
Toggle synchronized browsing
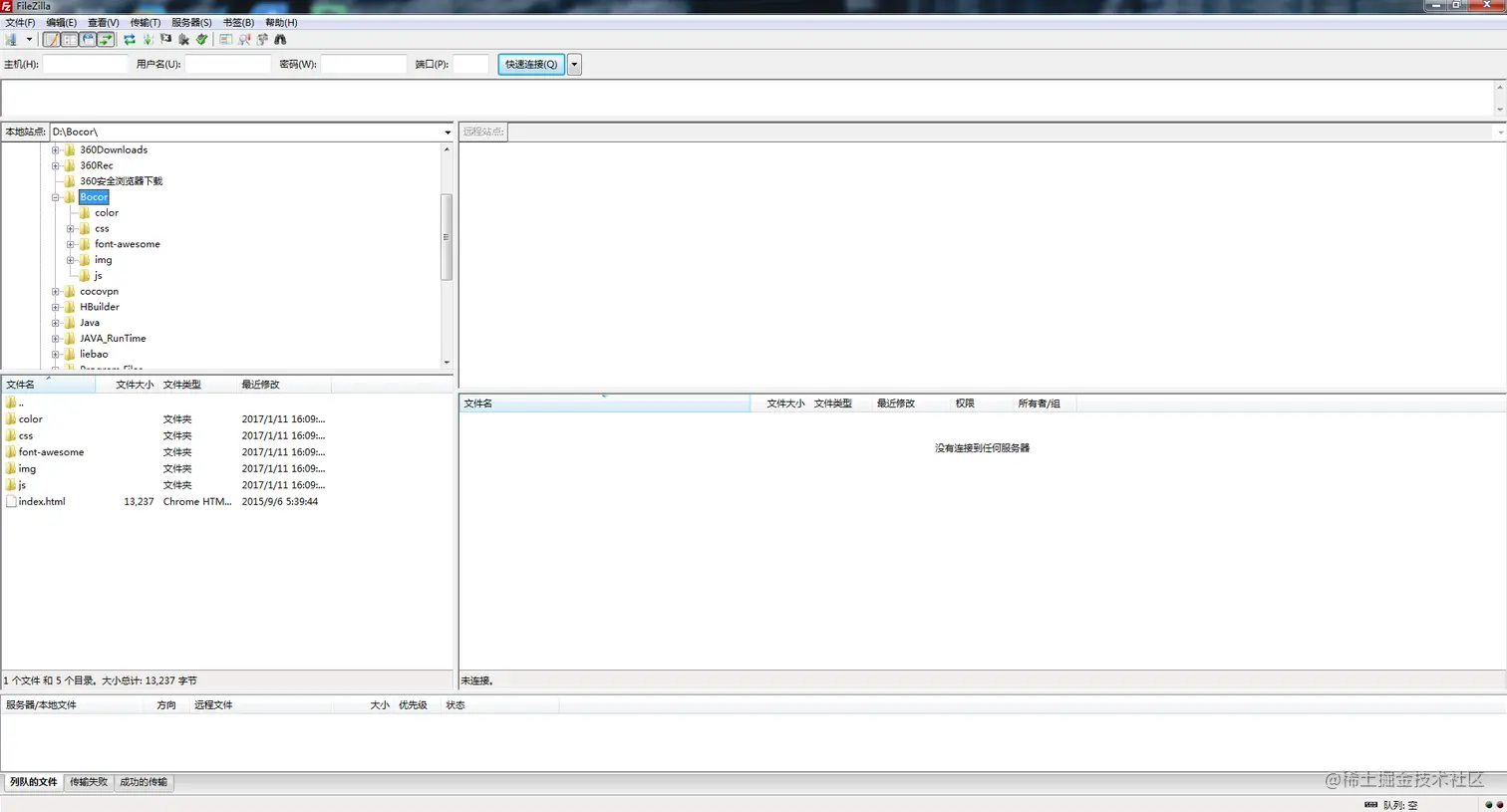tap(262, 40)
